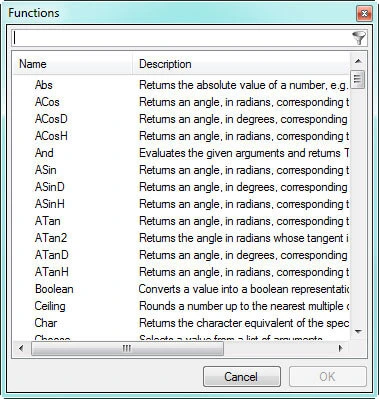
Task: Select the Char function
Action: point(46,323)
